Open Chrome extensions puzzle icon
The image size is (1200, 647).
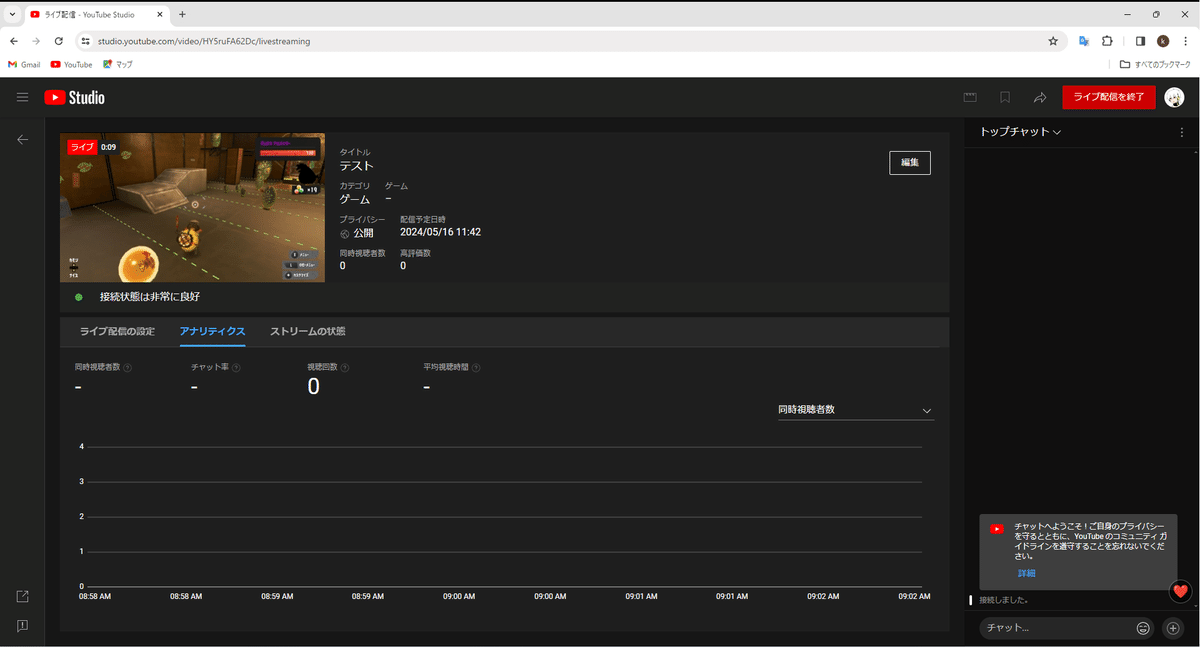[x=1107, y=41]
